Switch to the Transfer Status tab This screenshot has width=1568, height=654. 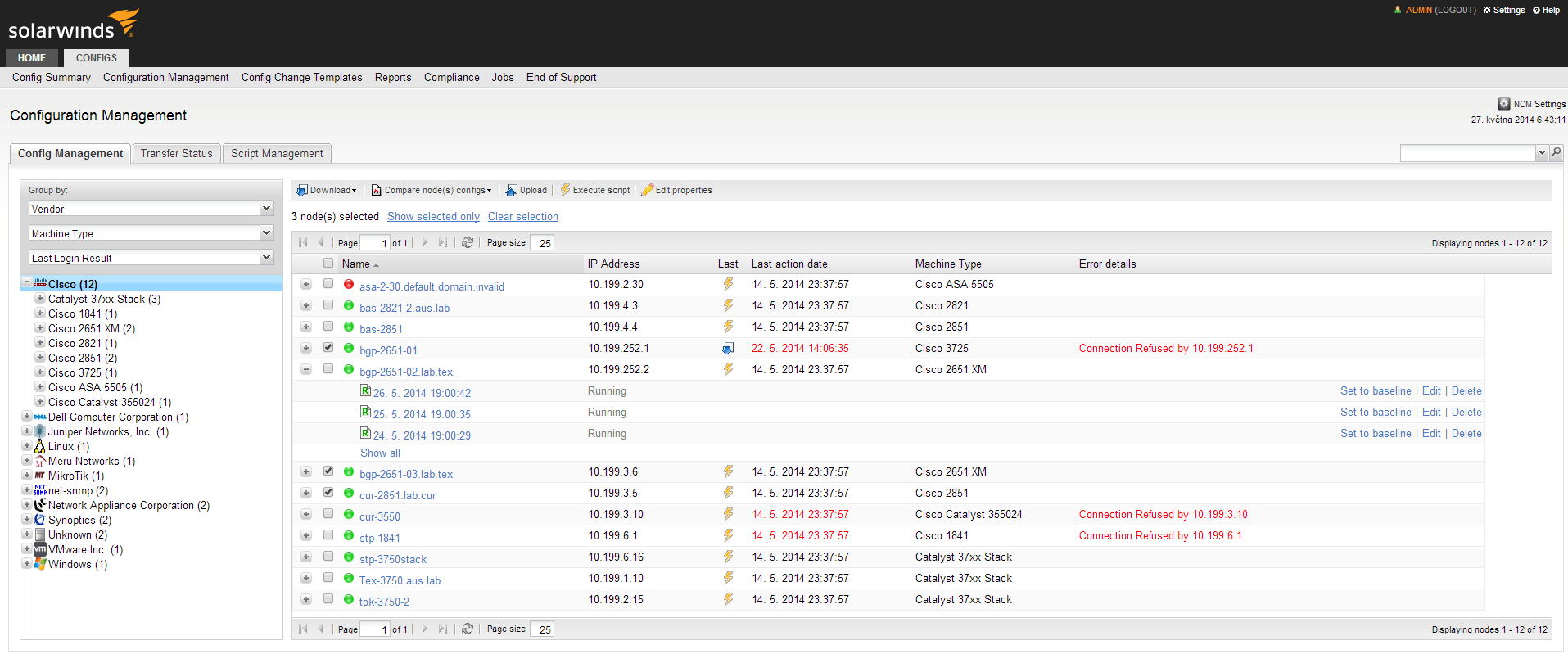click(176, 153)
